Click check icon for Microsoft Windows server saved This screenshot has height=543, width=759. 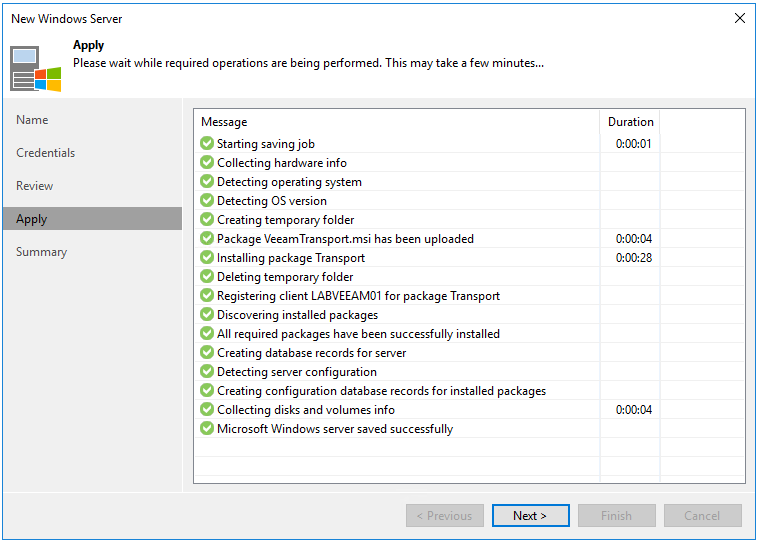click(207, 429)
